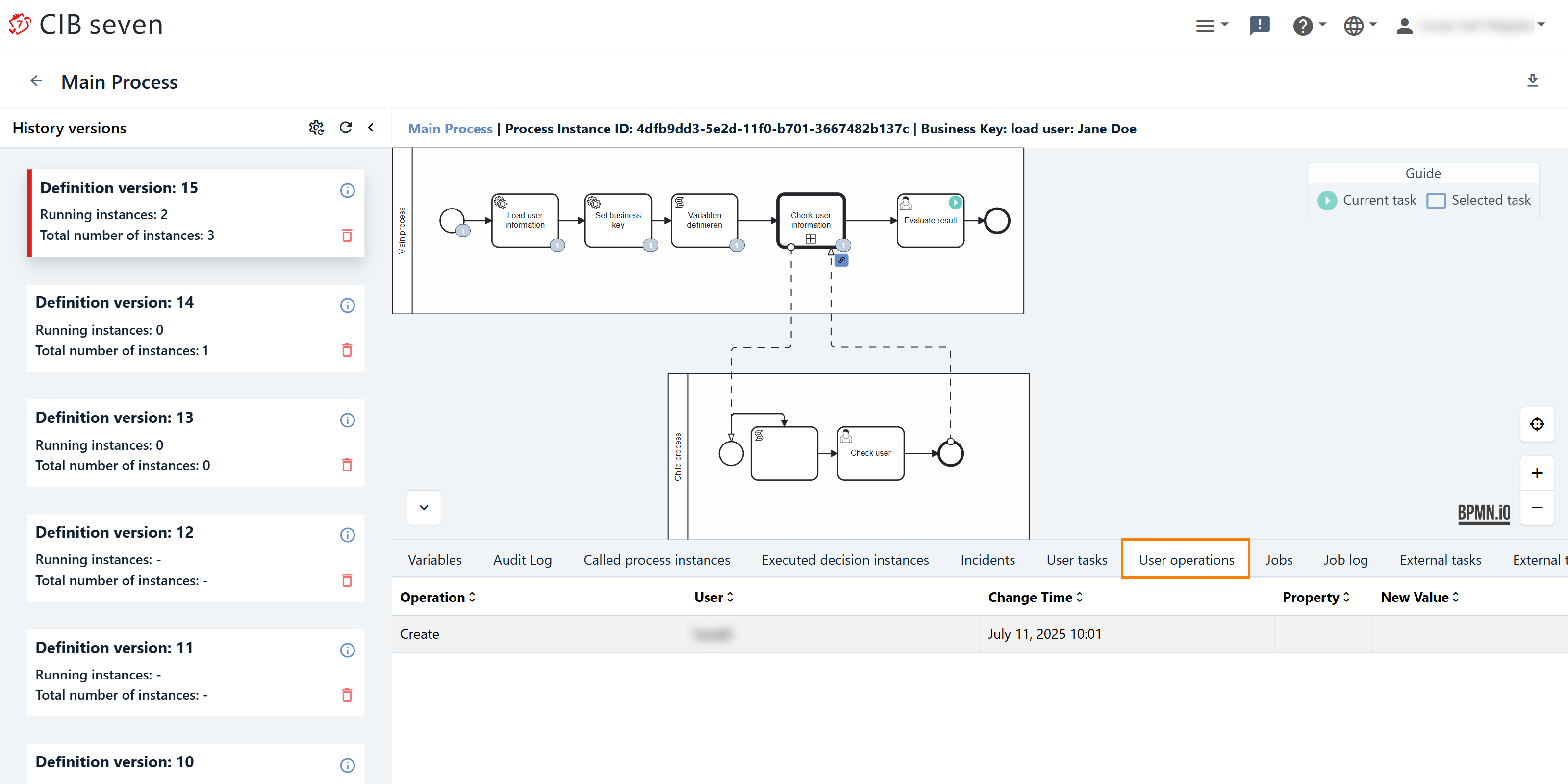Click the download diagram icon
The height and width of the screenshot is (784, 1568).
1532,81
